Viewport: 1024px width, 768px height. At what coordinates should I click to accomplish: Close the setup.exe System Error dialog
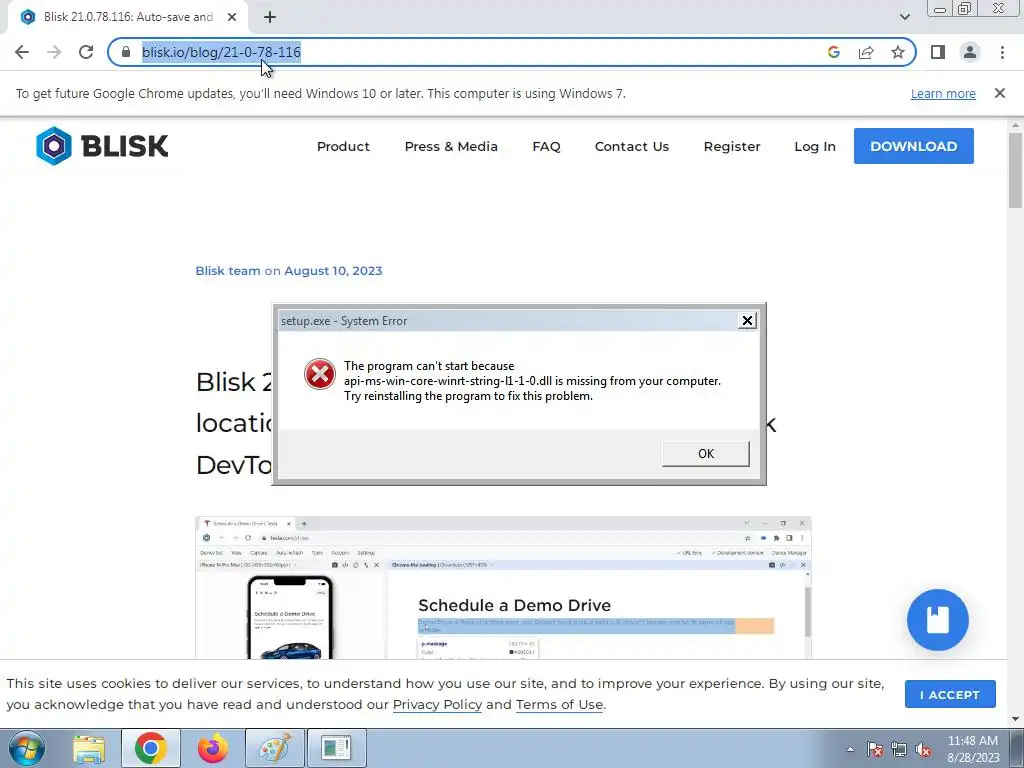[x=747, y=321]
